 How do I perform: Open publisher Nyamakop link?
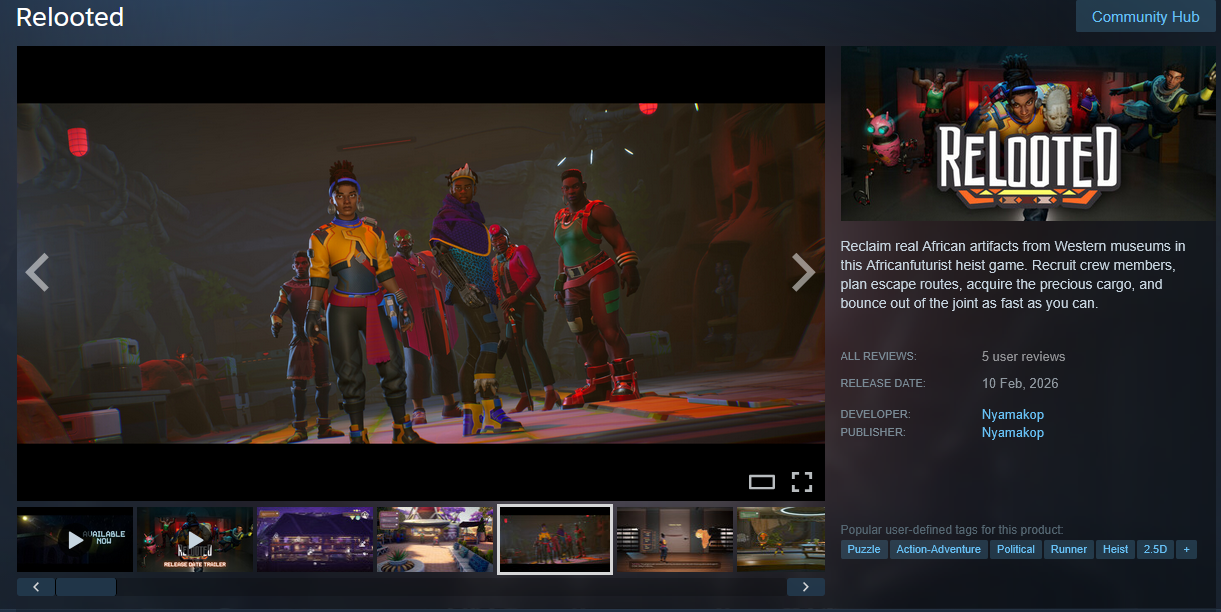pos(1013,432)
